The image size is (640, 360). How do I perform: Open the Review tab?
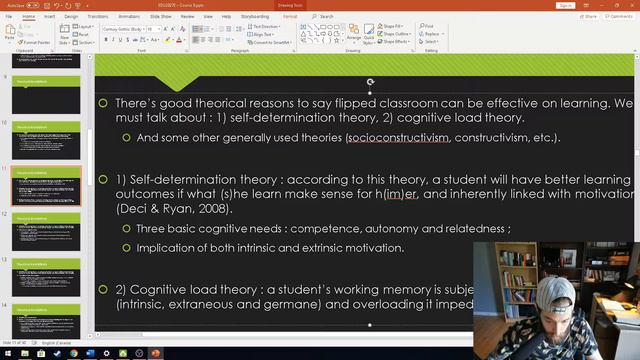click(x=187, y=17)
